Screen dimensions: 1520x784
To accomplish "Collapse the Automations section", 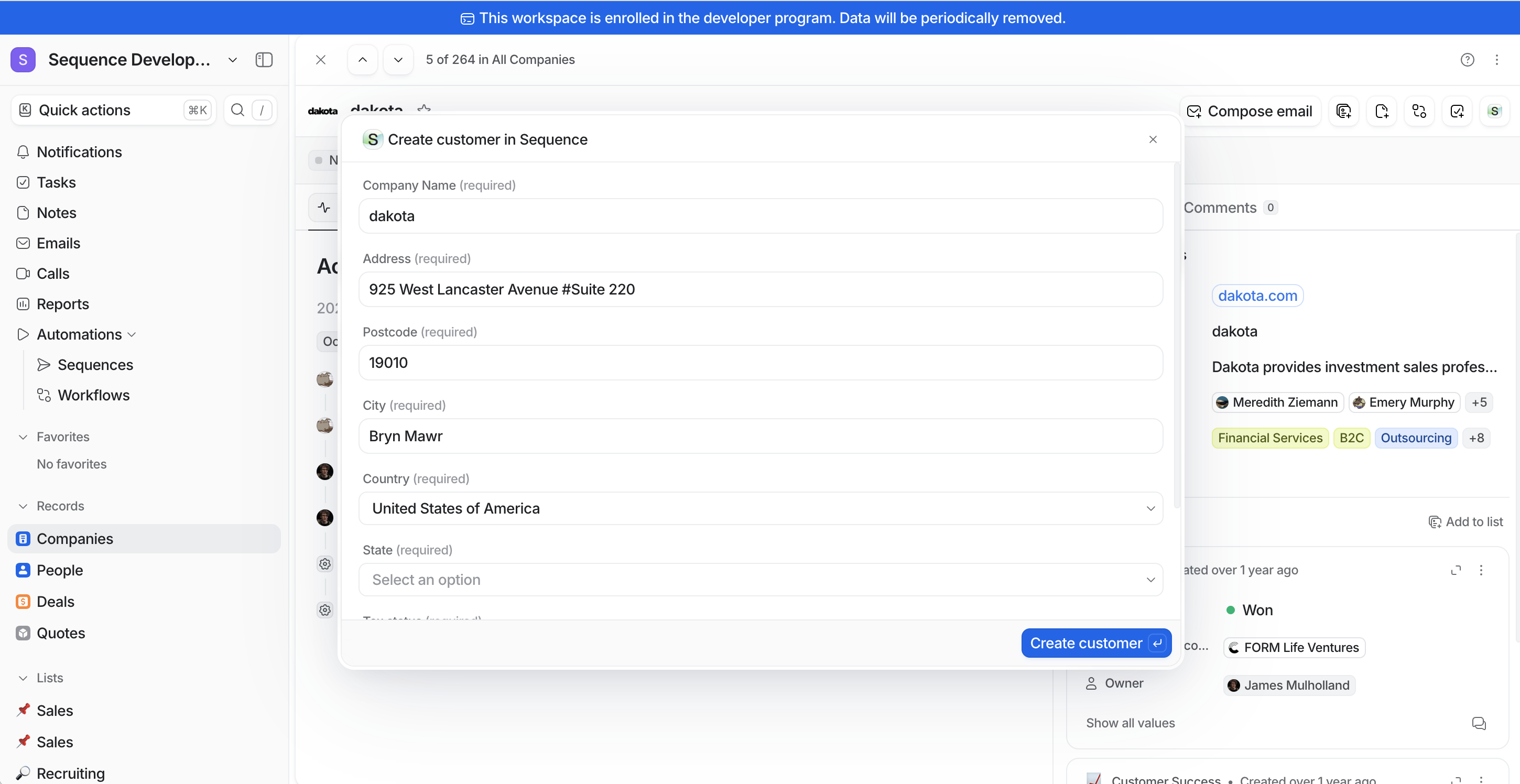I will click(132, 334).
